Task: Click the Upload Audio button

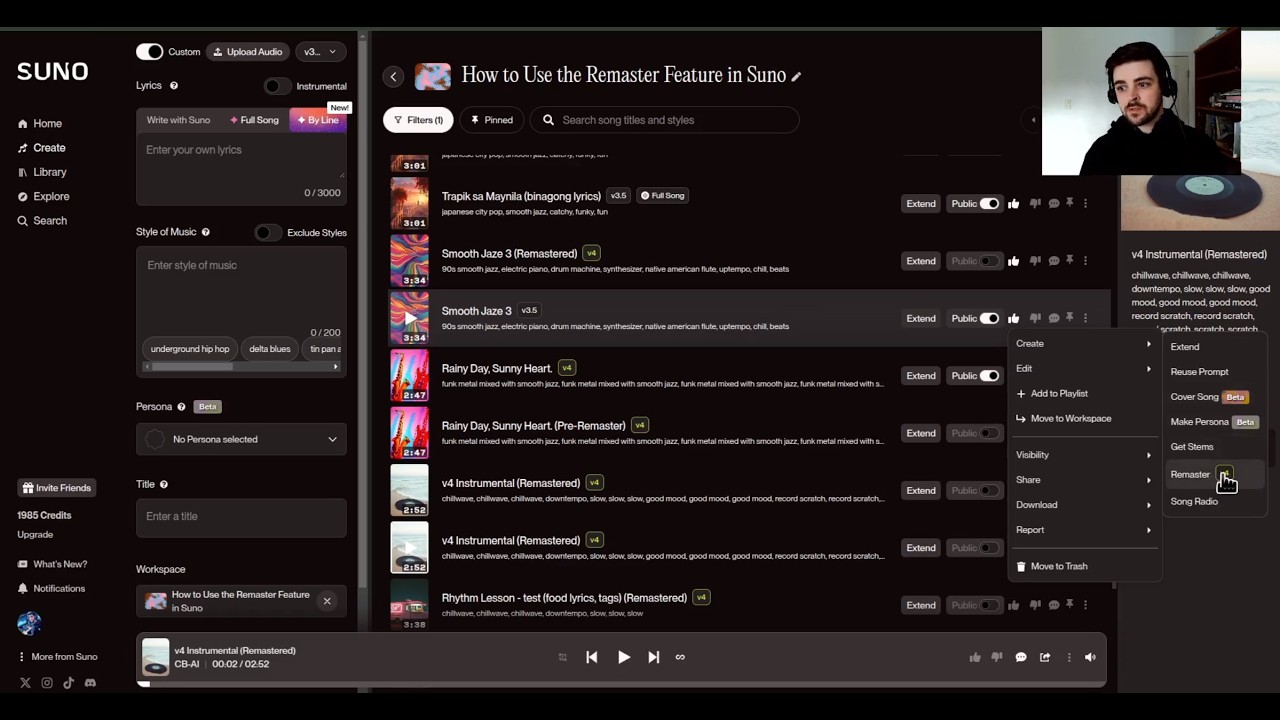Action: click(247, 52)
